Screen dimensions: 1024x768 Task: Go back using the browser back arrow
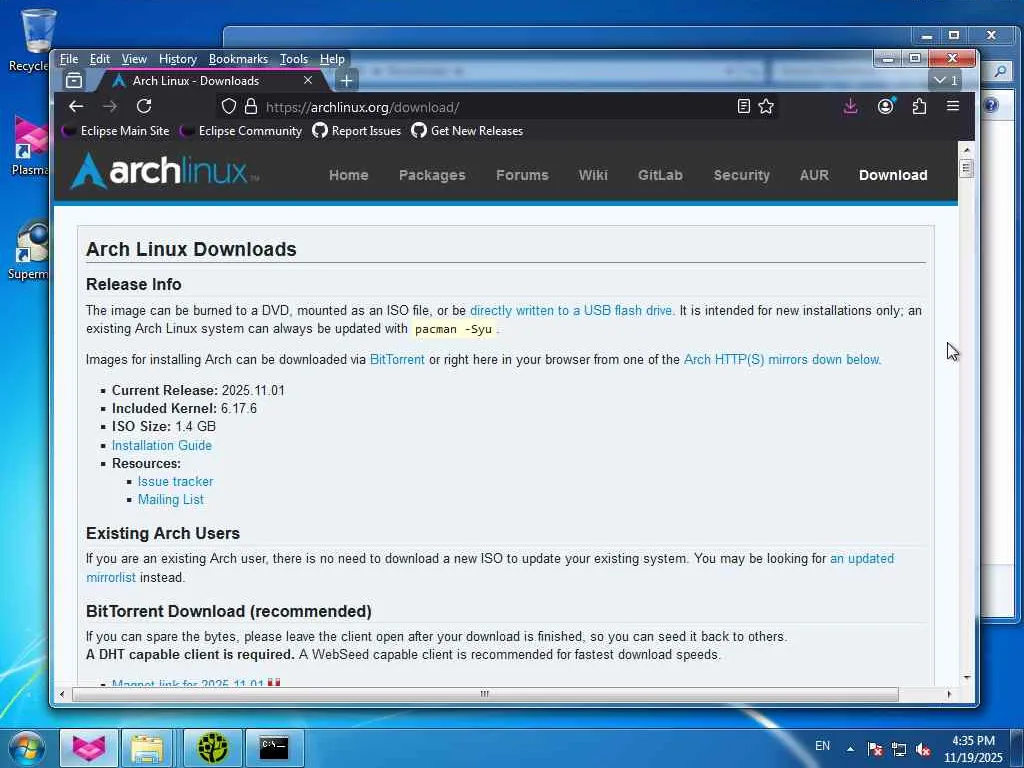[76, 106]
